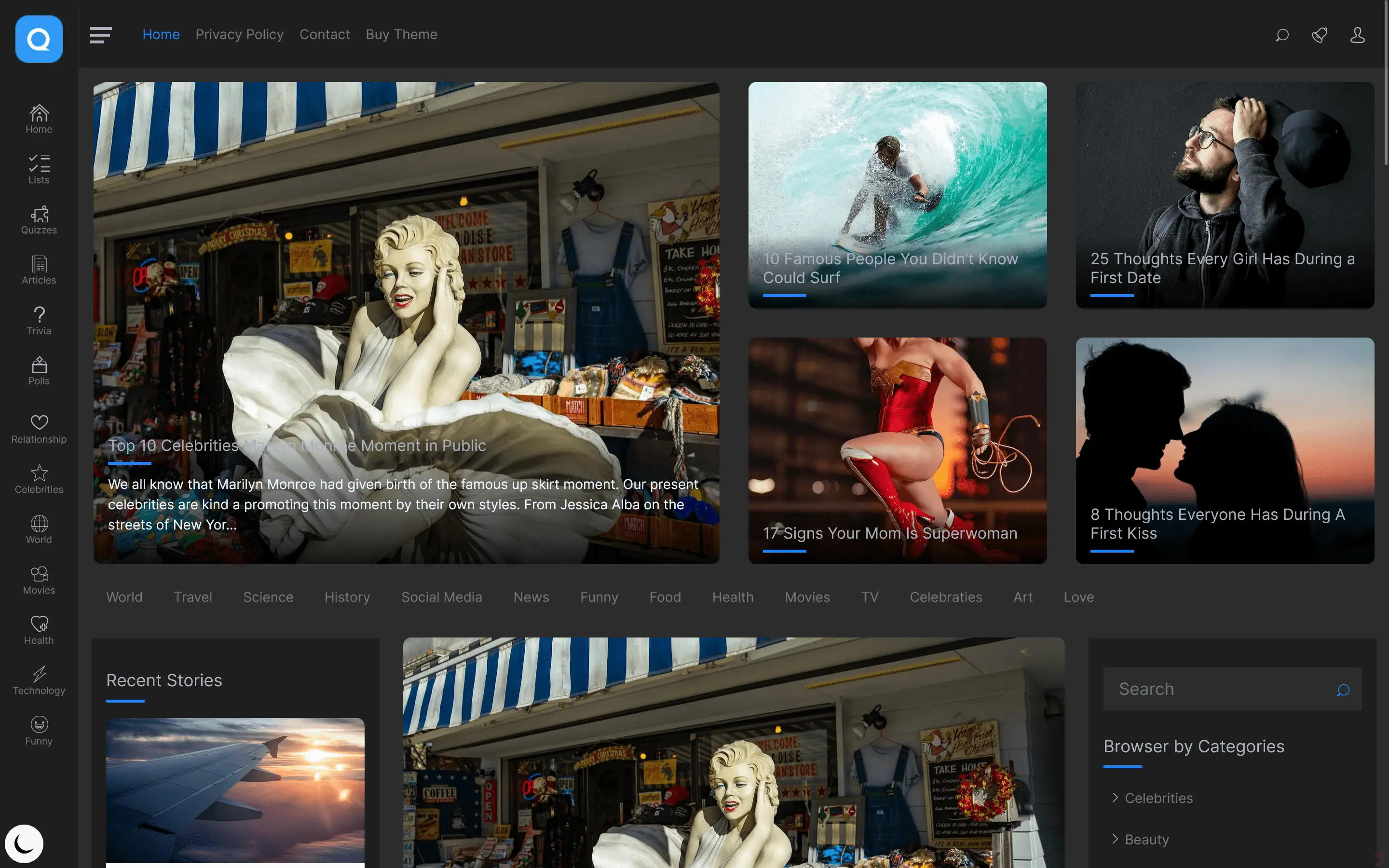The width and height of the screenshot is (1389, 868).
Task: Click the rocket icon in top bar
Action: [x=1319, y=35]
